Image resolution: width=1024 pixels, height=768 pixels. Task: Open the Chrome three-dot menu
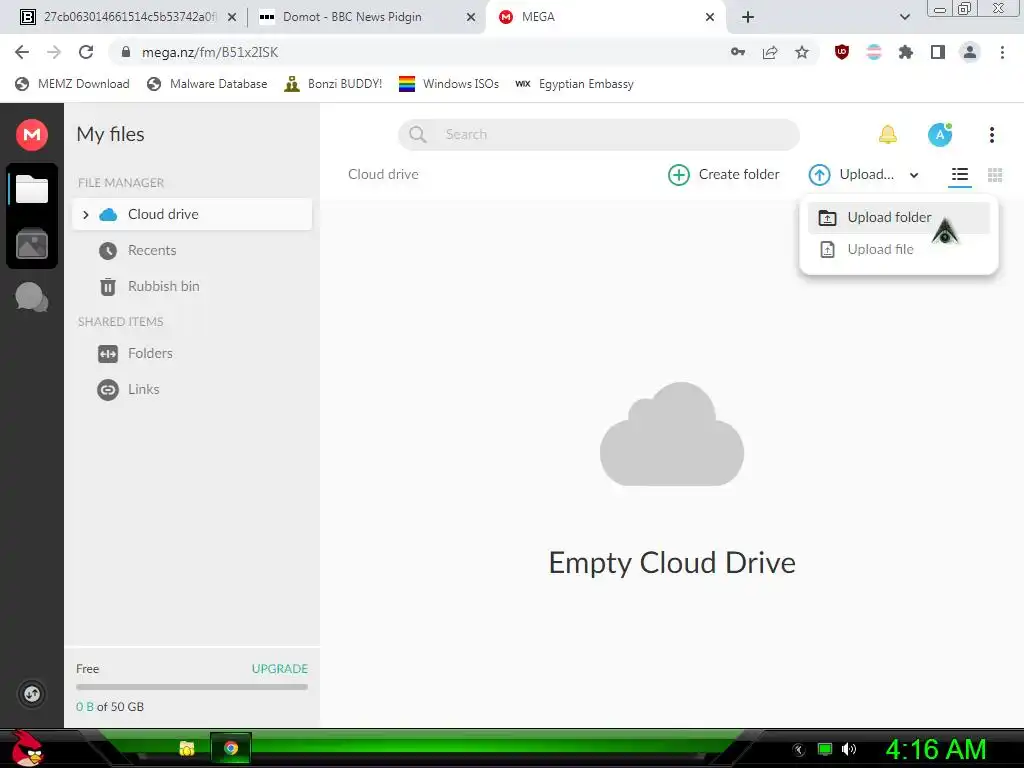(1002, 52)
